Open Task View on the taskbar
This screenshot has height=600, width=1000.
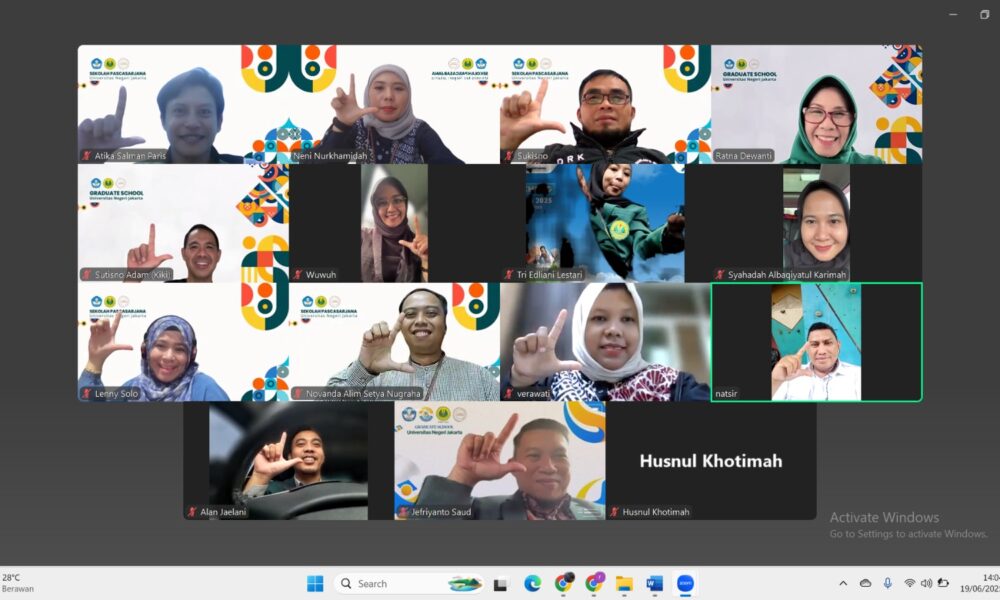[x=500, y=583]
